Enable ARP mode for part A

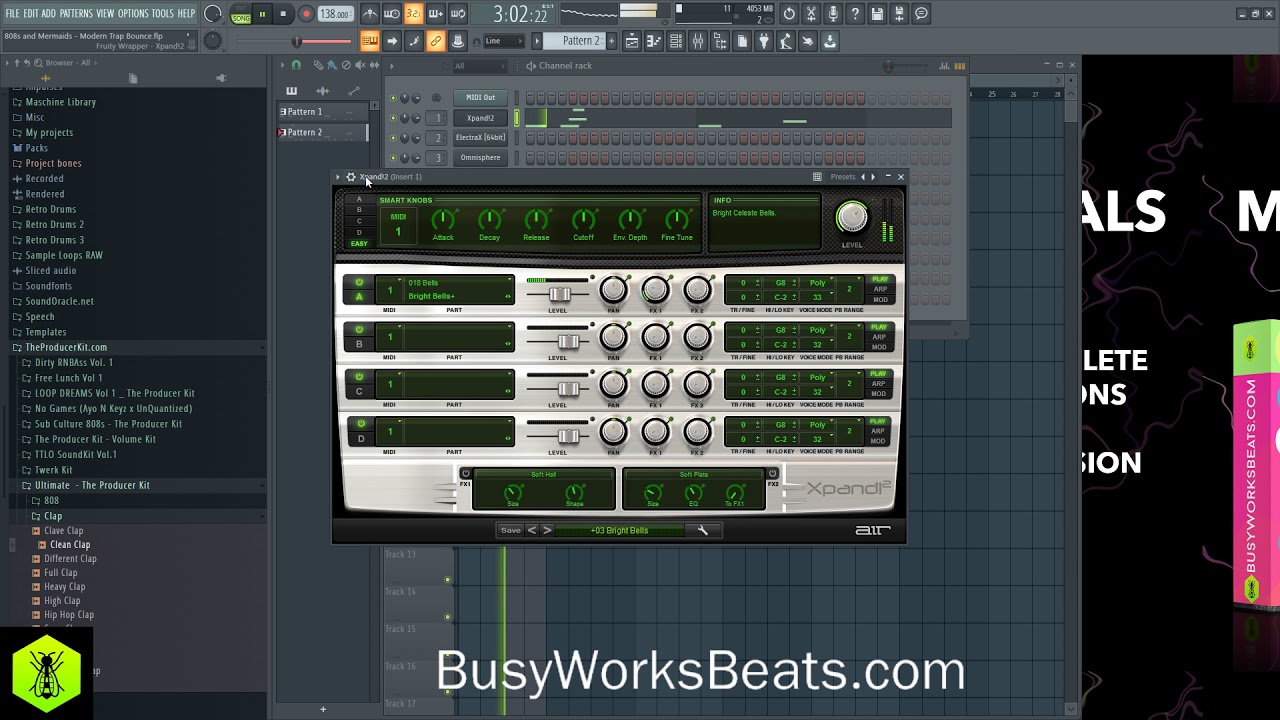(x=880, y=289)
